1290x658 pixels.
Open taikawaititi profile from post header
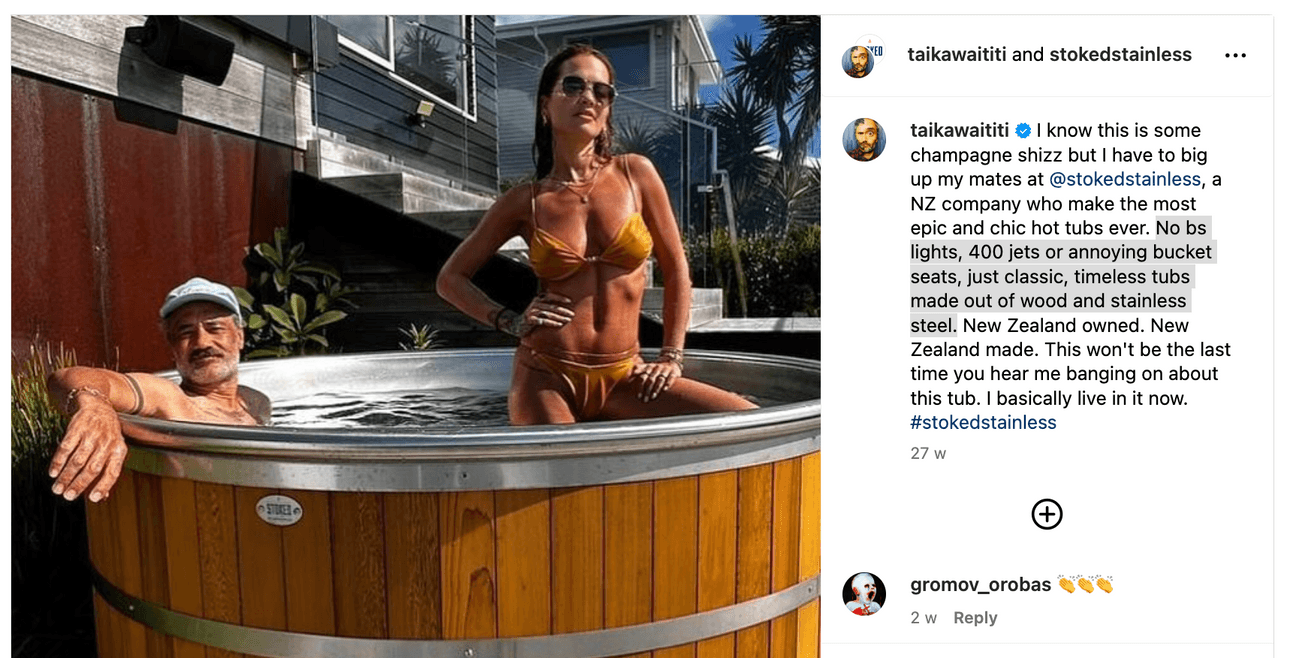(x=957, y=55)
